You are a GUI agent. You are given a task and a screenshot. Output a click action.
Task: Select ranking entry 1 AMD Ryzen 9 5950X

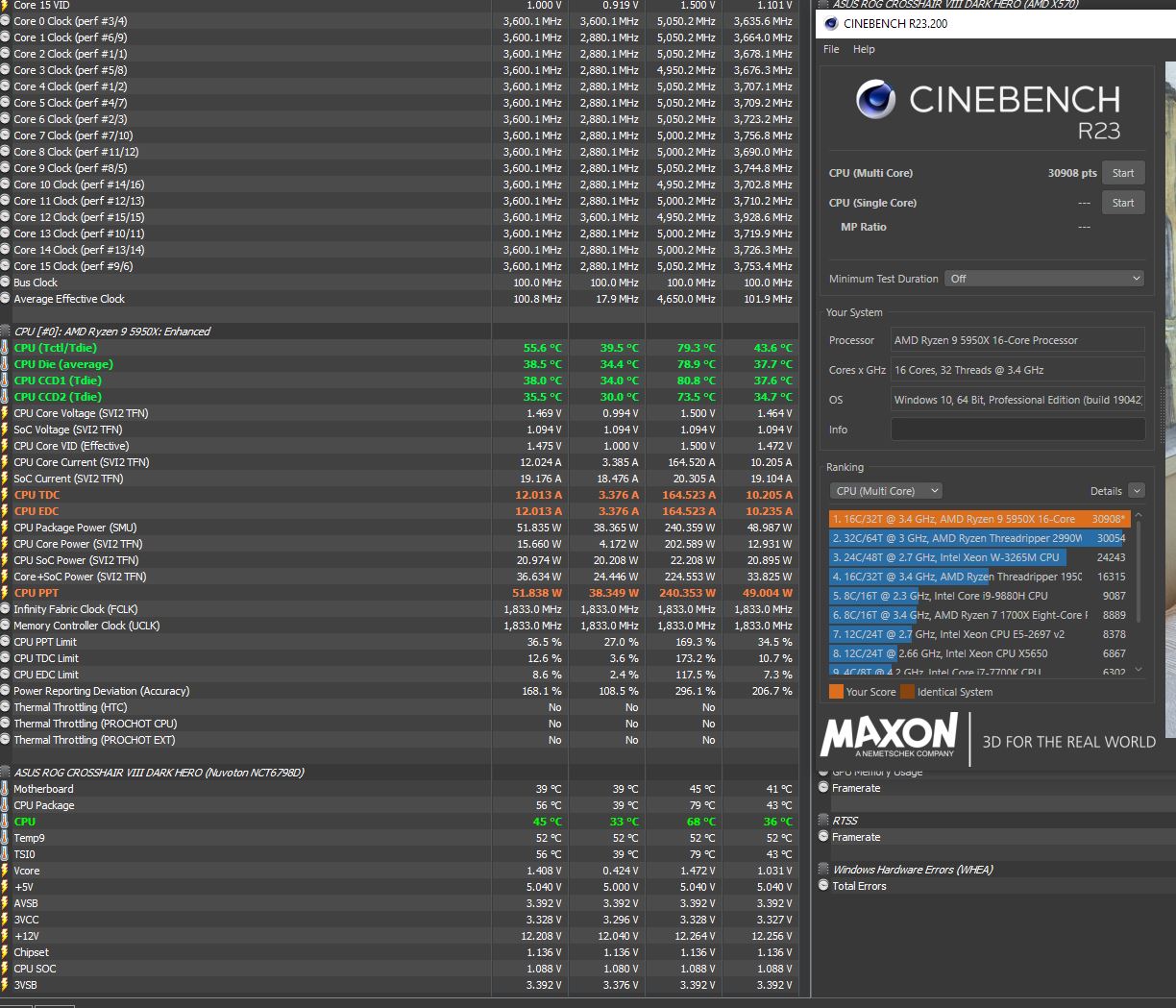(980, 519)
